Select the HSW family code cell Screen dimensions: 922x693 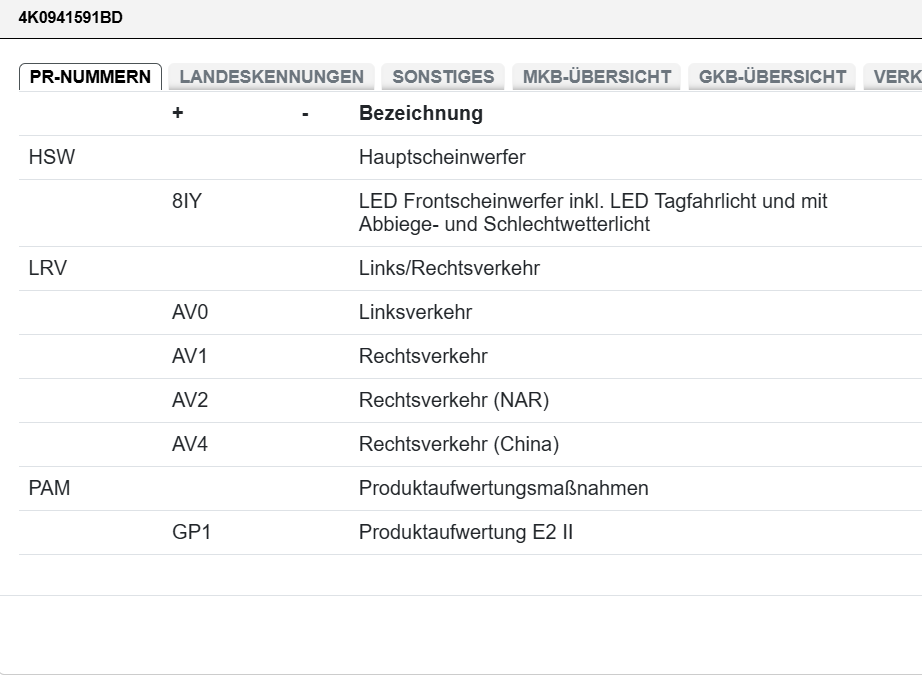52,157
